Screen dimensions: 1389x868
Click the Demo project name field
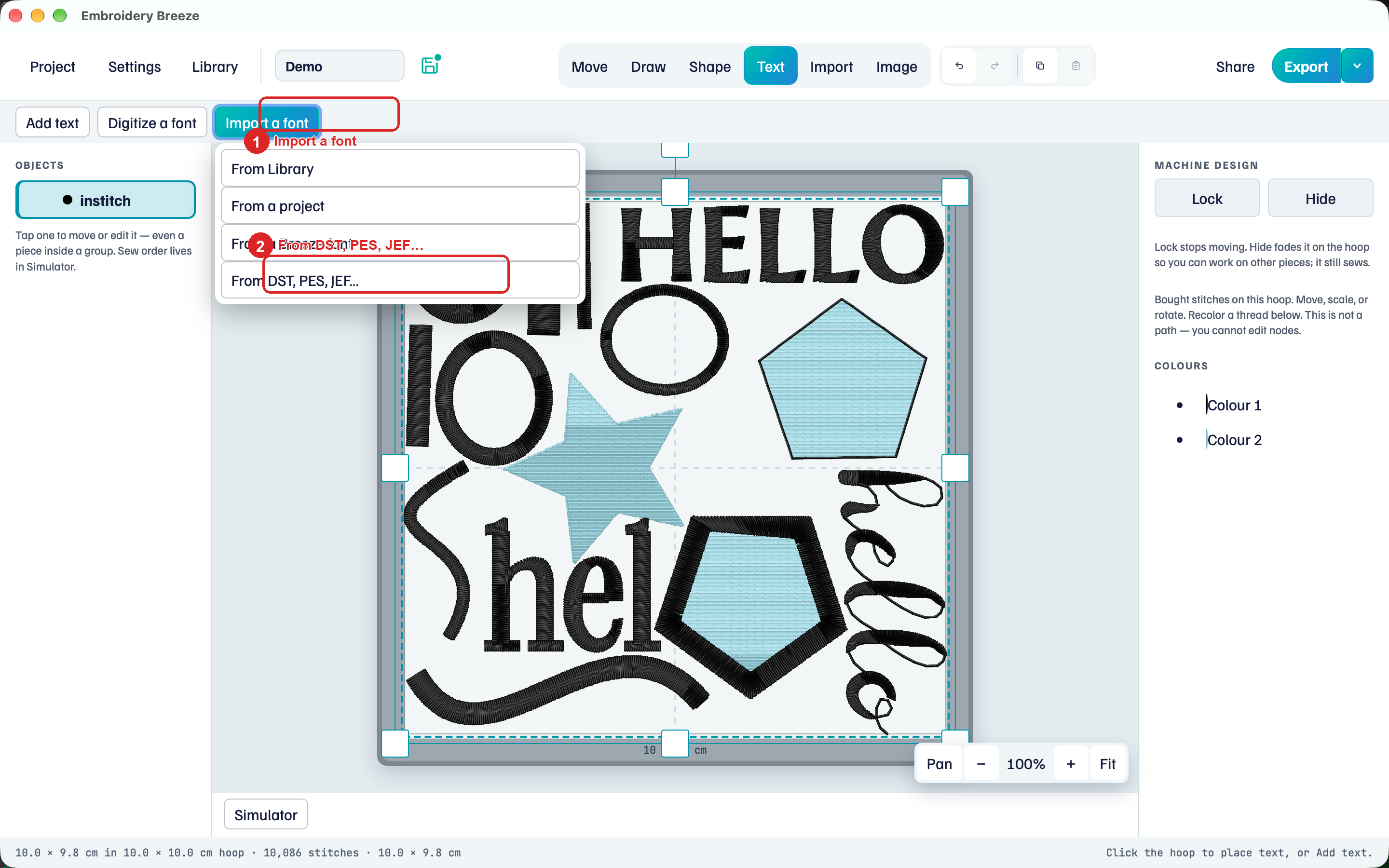click(x=339, y=66)
